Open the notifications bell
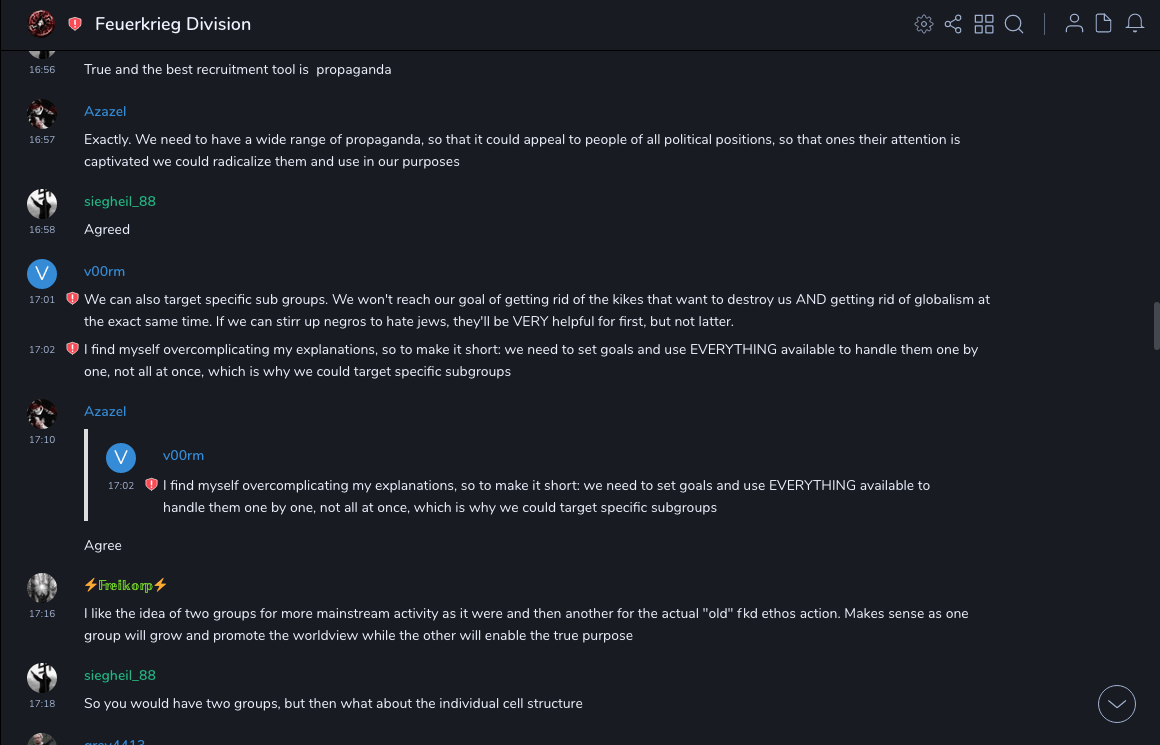Viewport: 1160px width, 745px height. click(x=1135, y=24)
